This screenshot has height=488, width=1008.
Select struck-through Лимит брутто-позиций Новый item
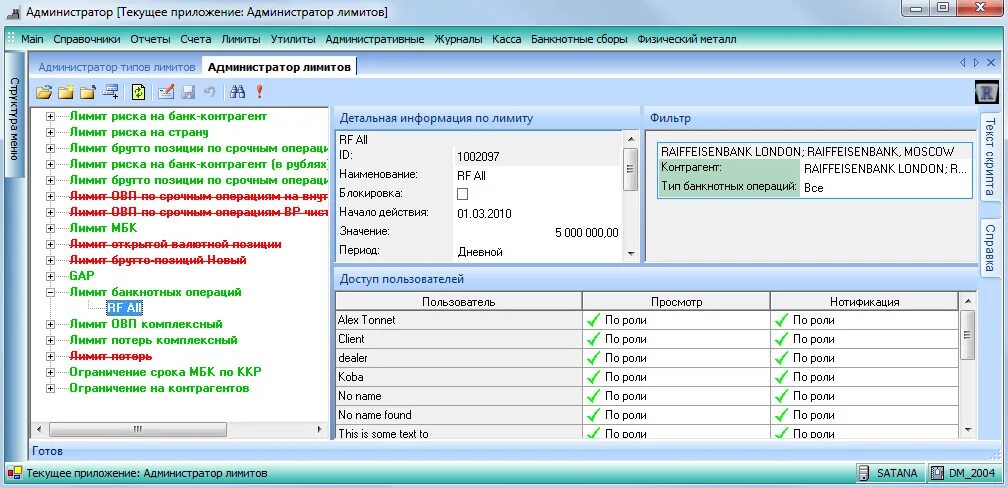(x=158, y=260)
